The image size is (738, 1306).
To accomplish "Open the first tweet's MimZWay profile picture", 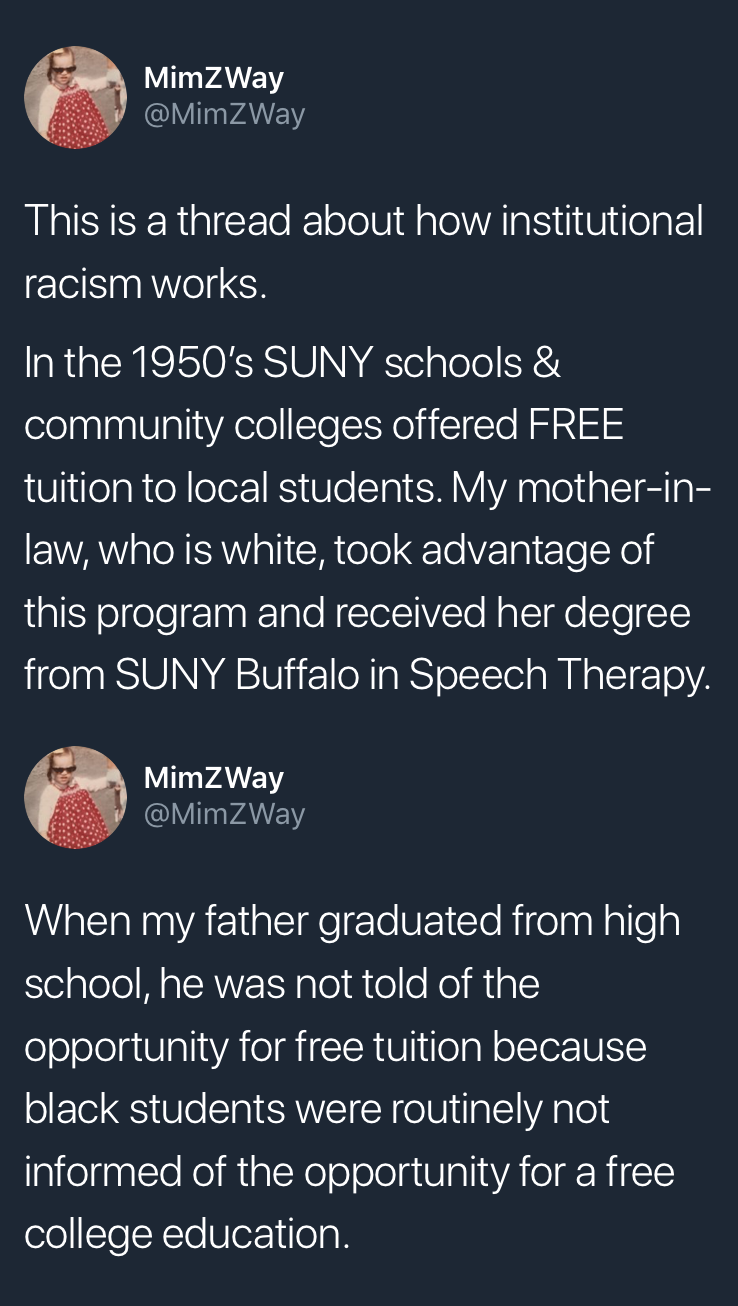I will click(x=75, y=97).
